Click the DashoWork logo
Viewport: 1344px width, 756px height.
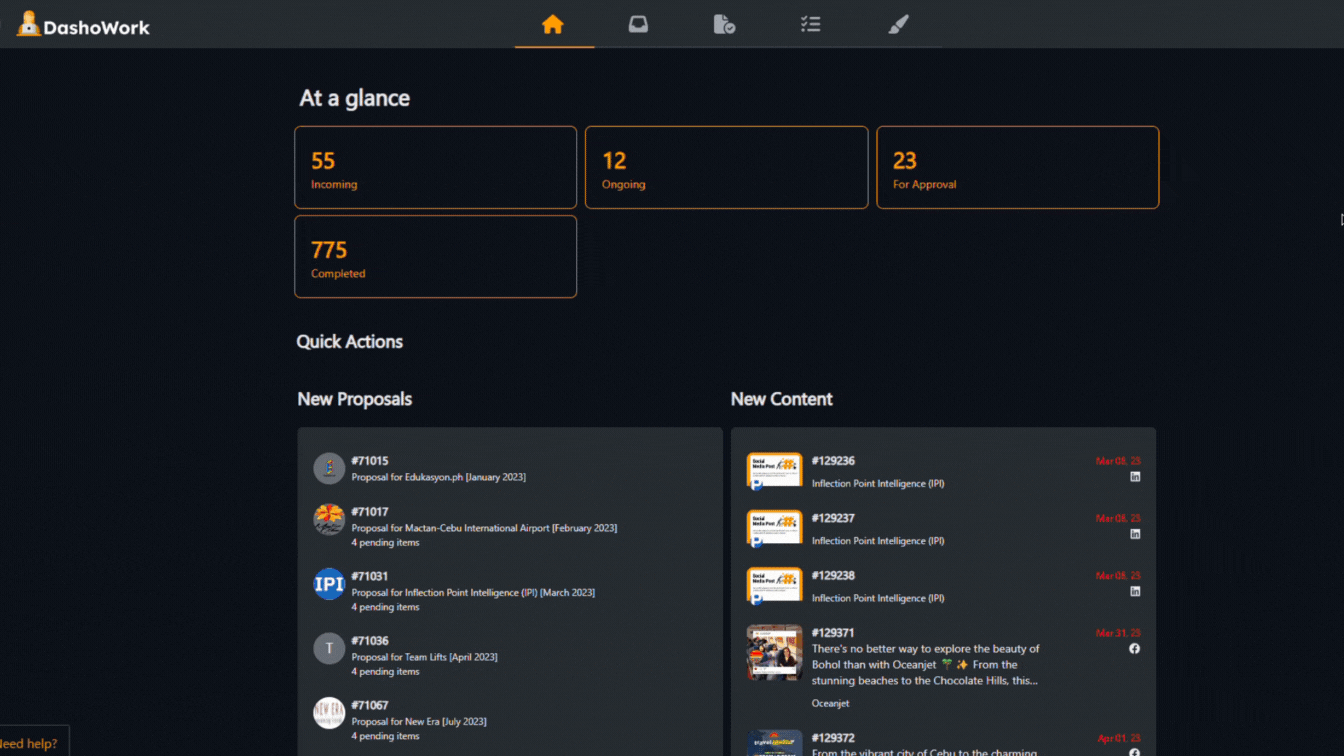84,25
